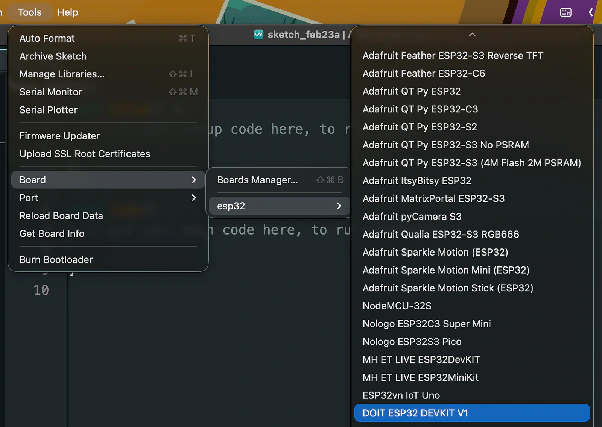
Task: Click Reload Board Data entry
Action: click(x=108, y=216)
